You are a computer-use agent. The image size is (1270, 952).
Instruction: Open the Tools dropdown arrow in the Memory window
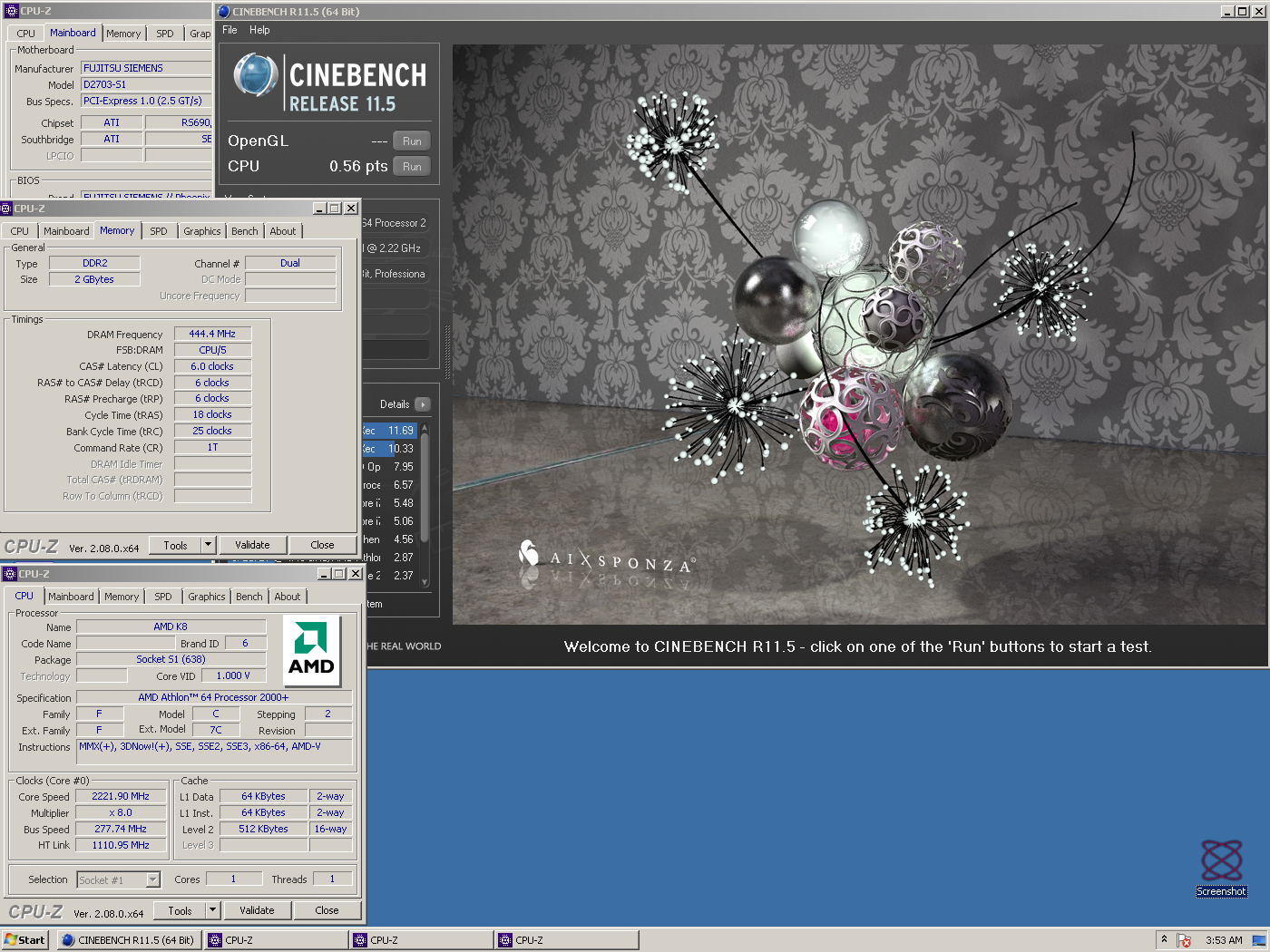click(208, 545)
